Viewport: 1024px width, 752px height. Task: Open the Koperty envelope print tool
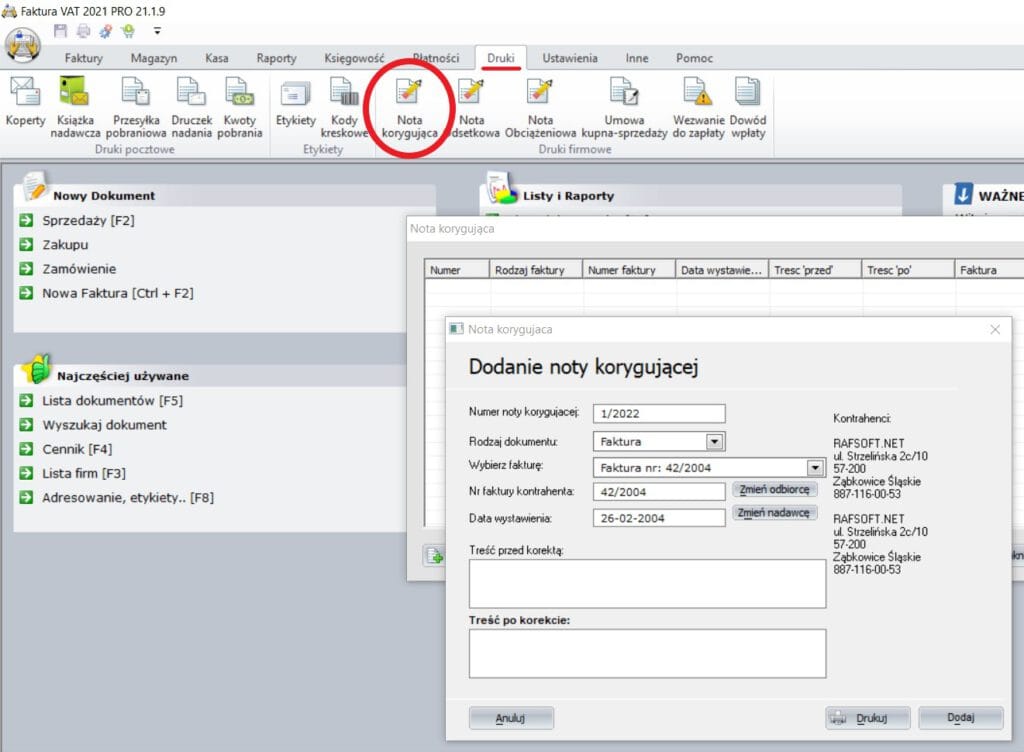pos(25,94)
